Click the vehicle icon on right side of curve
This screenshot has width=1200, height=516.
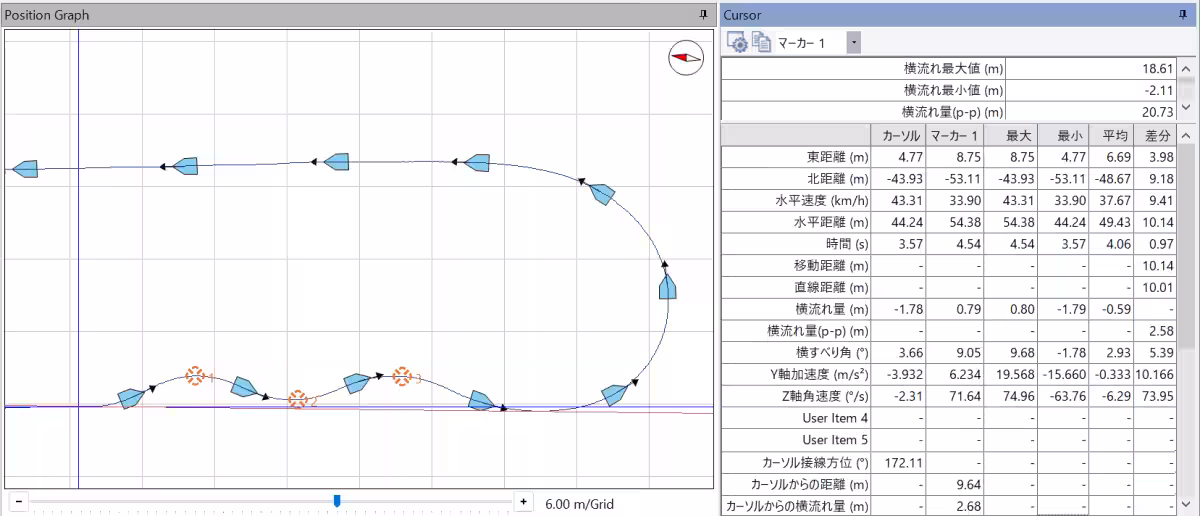[x=669, y=288]
